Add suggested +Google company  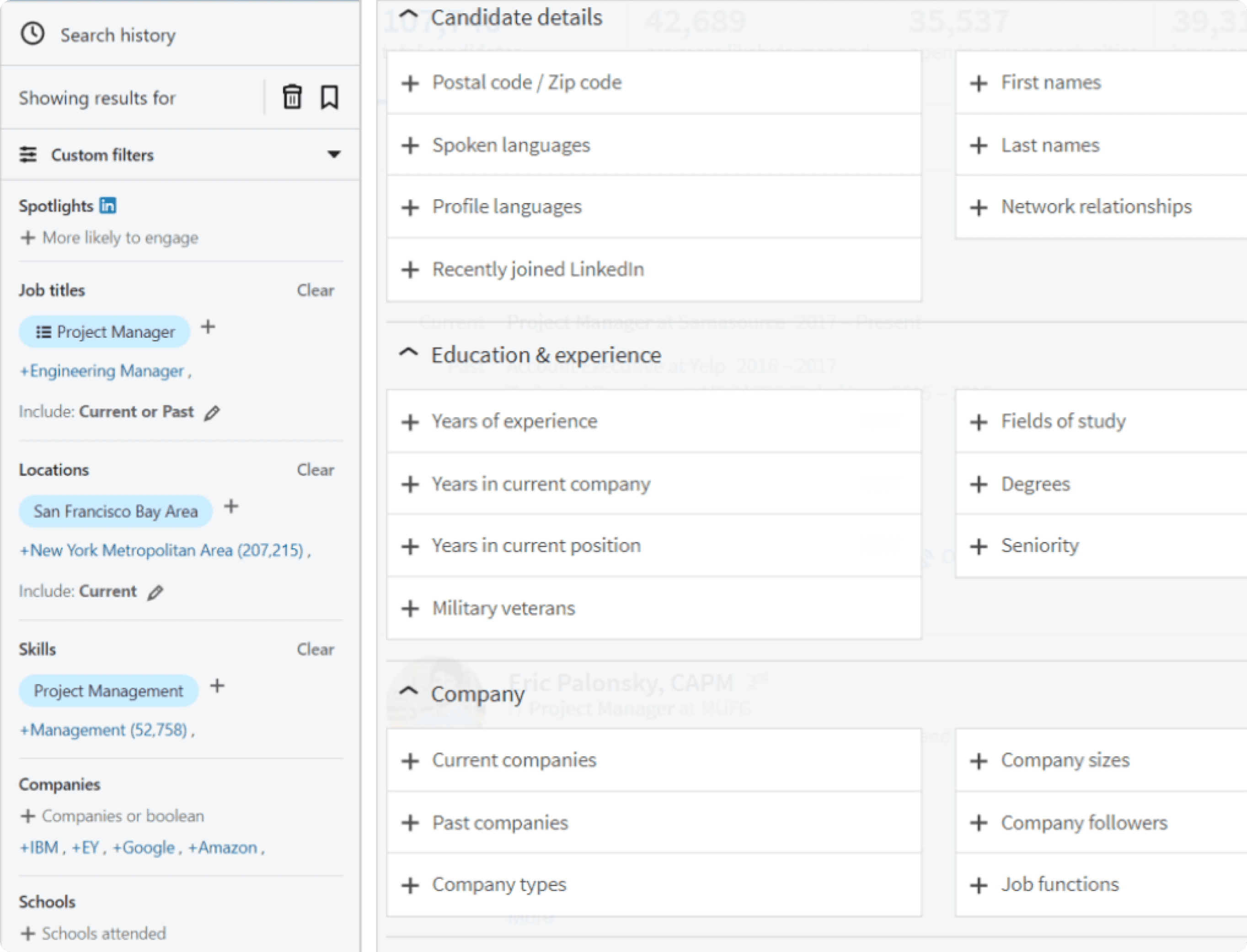(144, 848)
